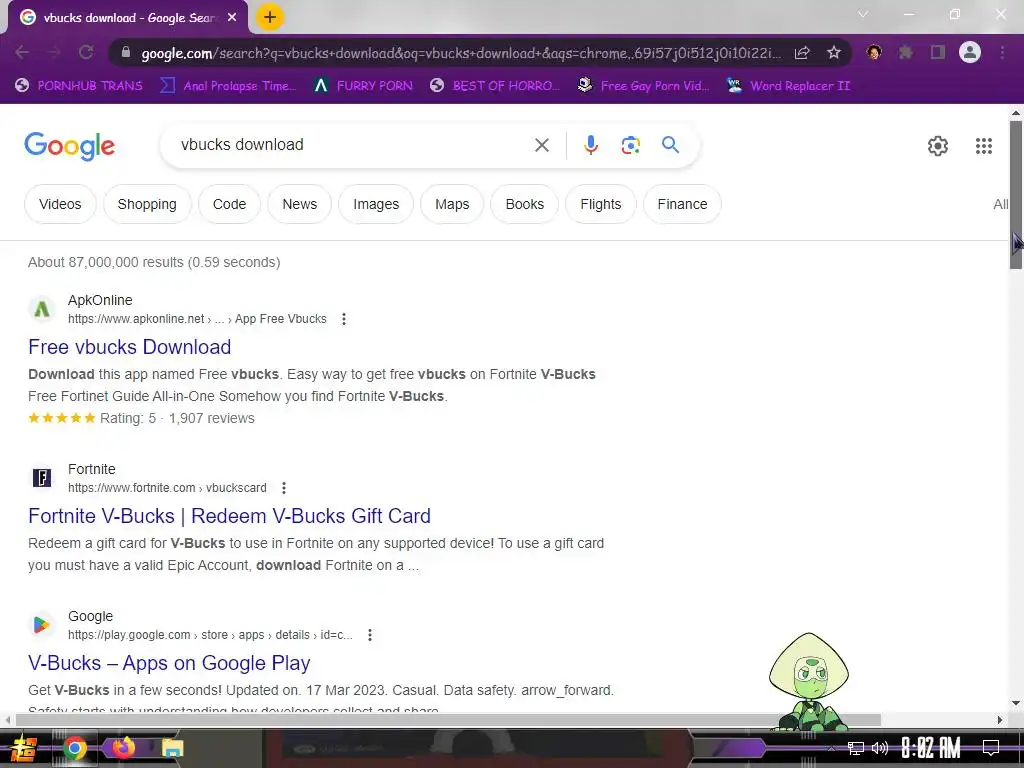The image size is (1024, 768).
Task: Open the Chrome profile avatar
Action: point(970,52)
